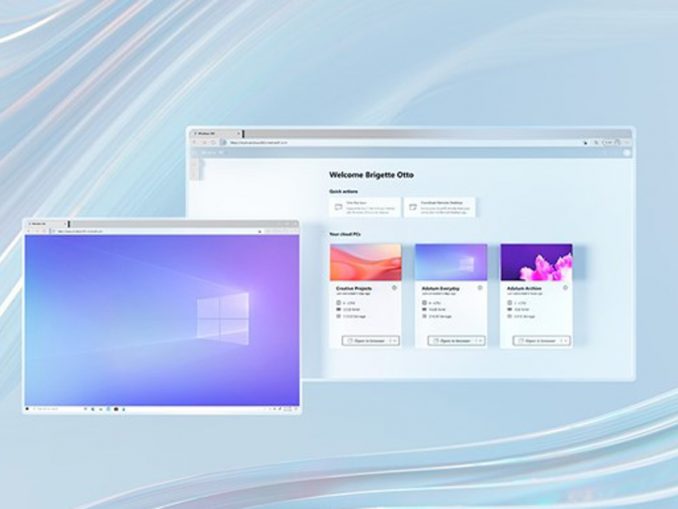Select the Creative Projects orange wave thumbnail

tap(365, 262)
